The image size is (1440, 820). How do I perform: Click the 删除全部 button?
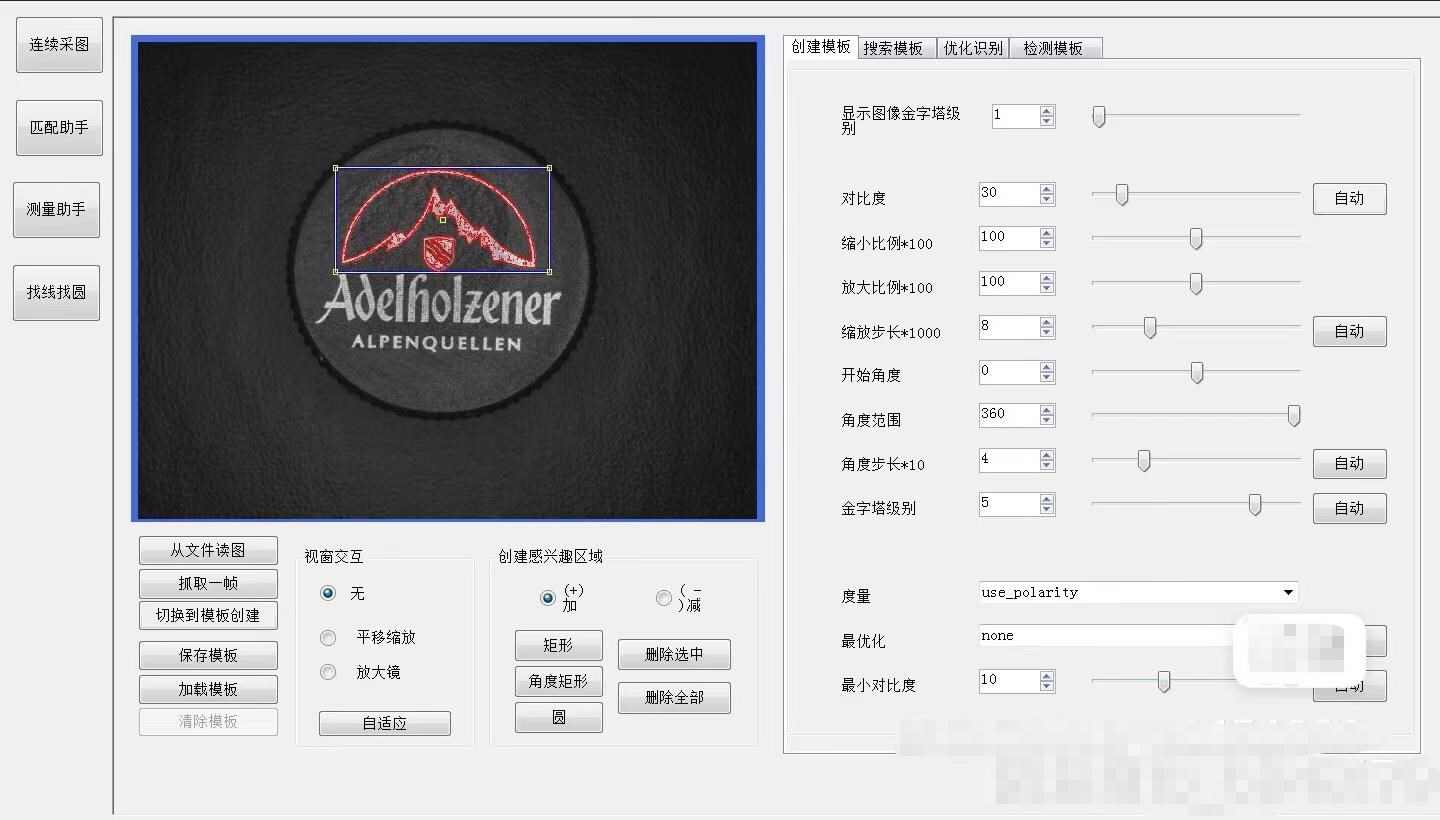click(x=674, y=697)
